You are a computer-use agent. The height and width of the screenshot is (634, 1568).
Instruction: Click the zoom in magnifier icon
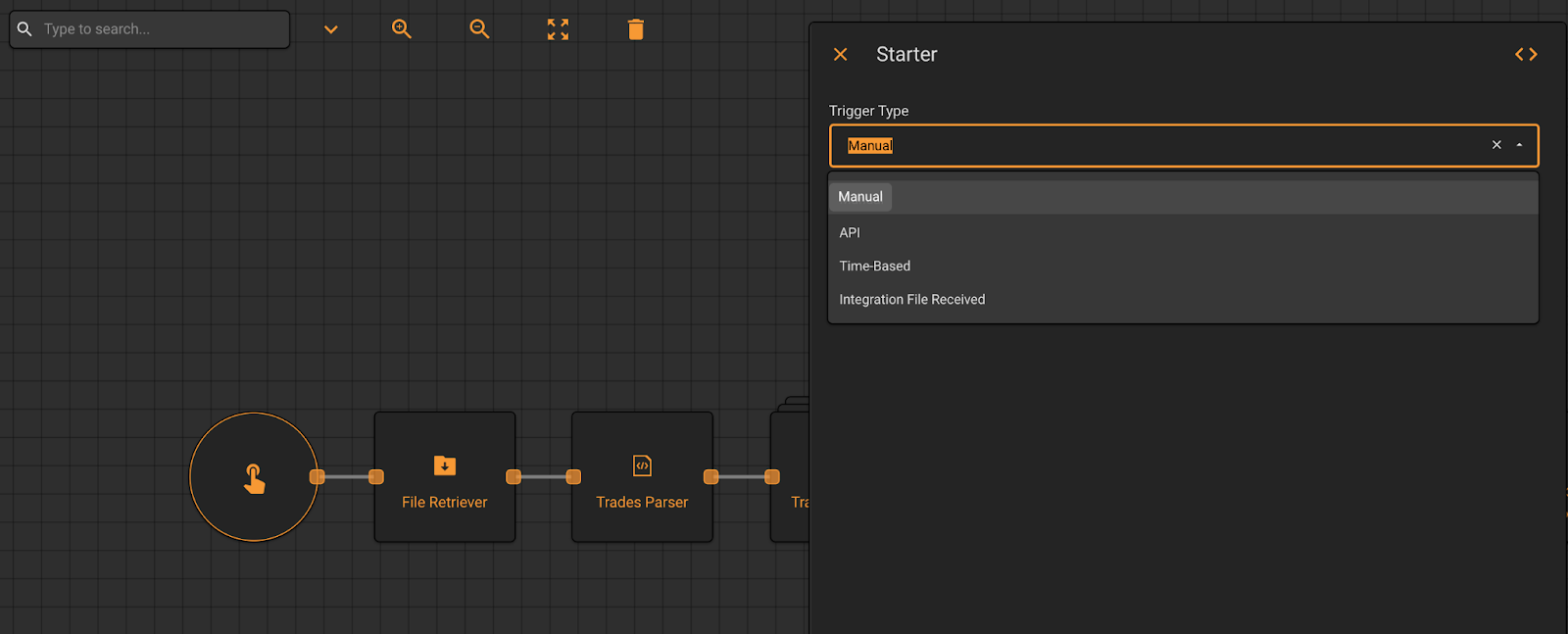[401, 29]
